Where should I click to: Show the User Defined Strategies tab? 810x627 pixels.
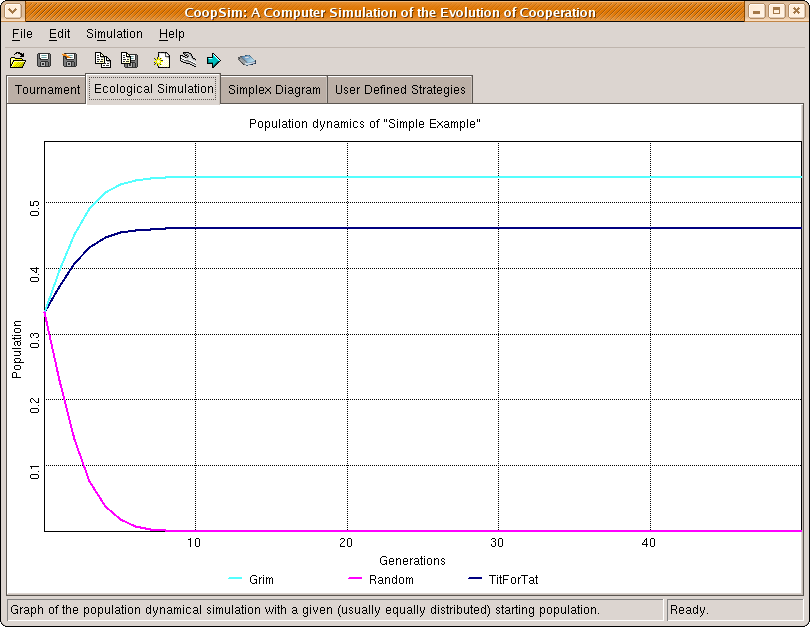coord(400,90)
